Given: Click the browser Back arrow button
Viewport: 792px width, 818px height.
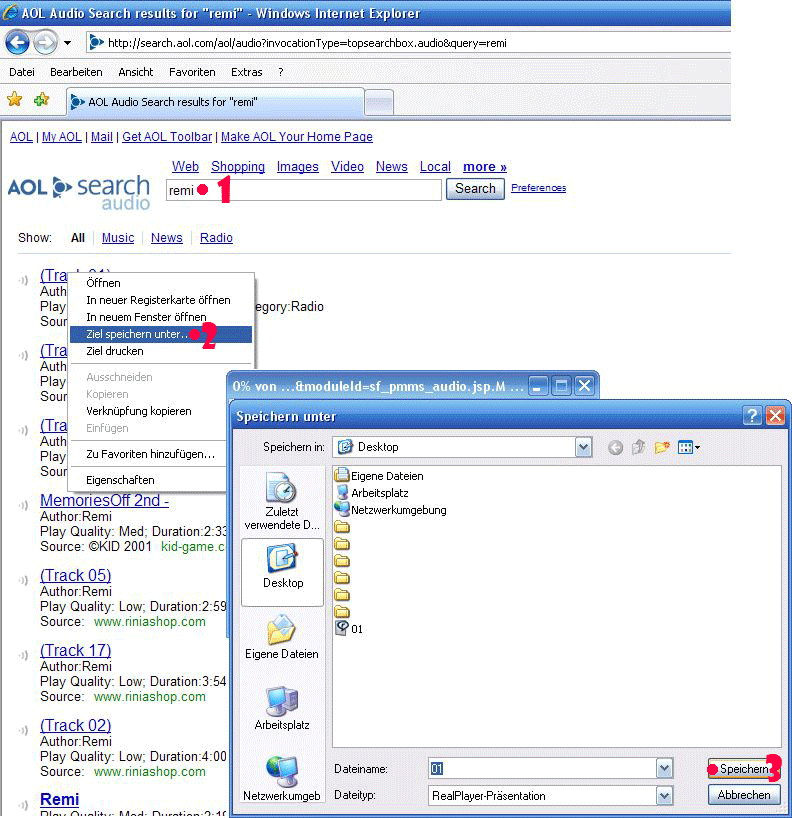Looking at the screenshot, I should [17, 43].
